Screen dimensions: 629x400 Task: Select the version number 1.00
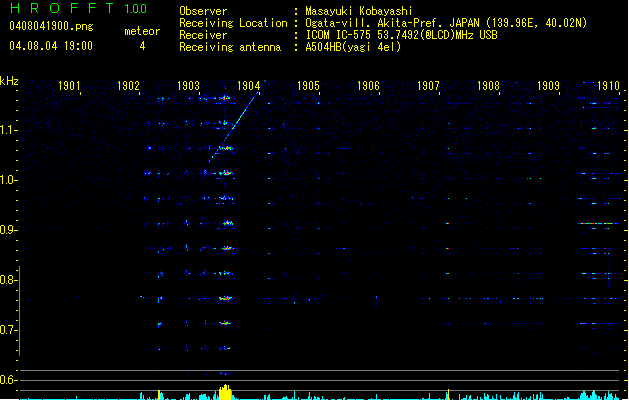tap(135, 9)
